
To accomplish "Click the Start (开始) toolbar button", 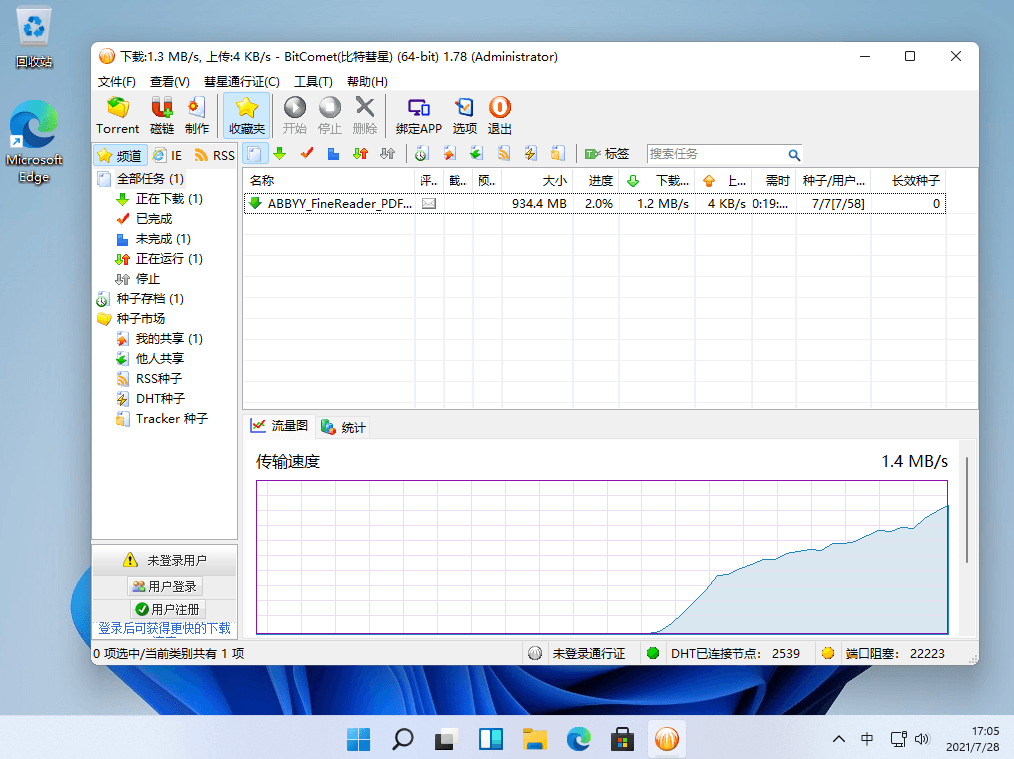I will point(294,115).
